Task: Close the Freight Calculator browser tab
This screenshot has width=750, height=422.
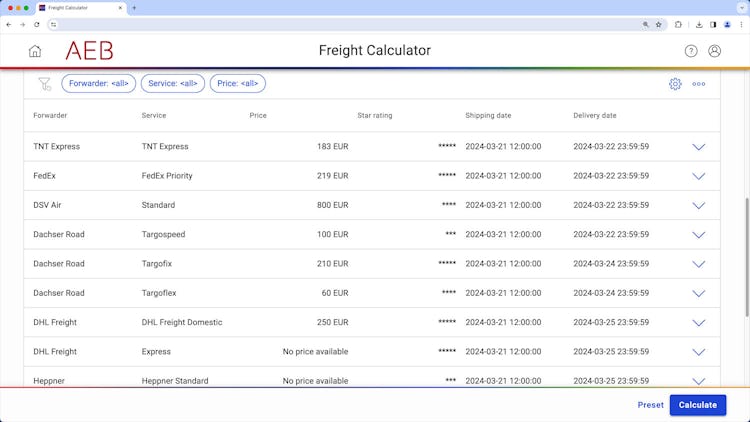Action: (121, 8)
